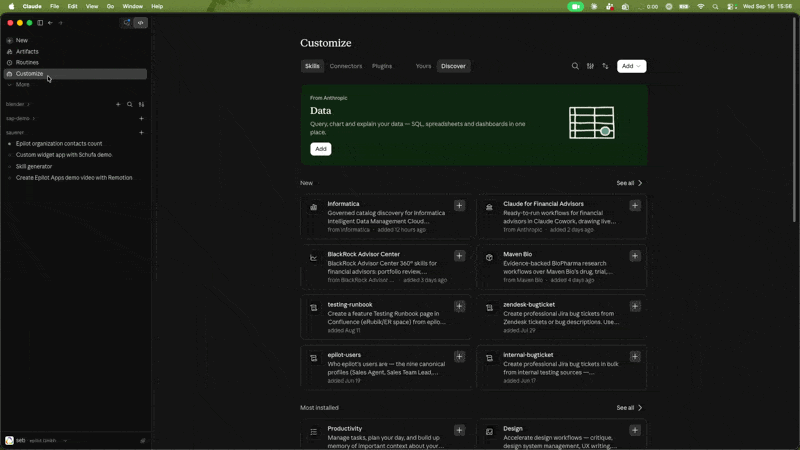Add the testing-runbook skill
This screenshot has width=800, height=450.
(x=459, y=306)
